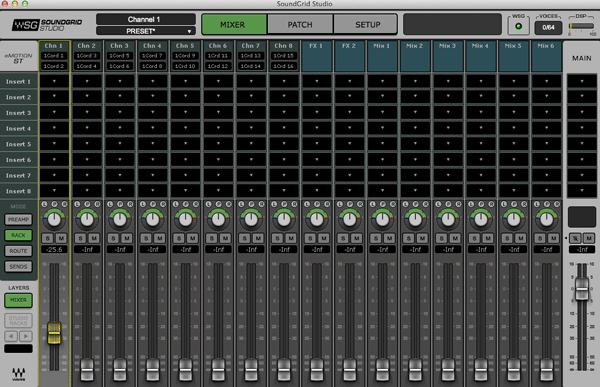Viewport: 600px width, 387px height.
Task: Switch to the SETUP tab
Action: pos(366,24)
